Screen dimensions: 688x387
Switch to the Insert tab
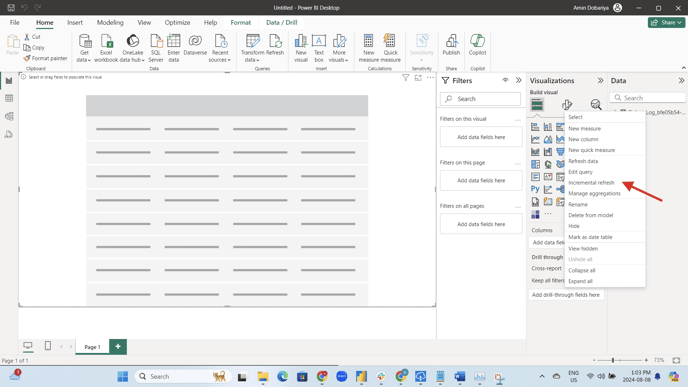(x=75, y=22)
